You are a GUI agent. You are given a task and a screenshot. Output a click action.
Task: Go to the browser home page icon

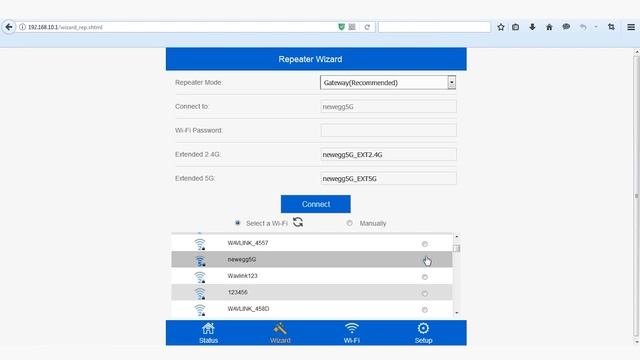pyautogui.click(x=549, y=27)
